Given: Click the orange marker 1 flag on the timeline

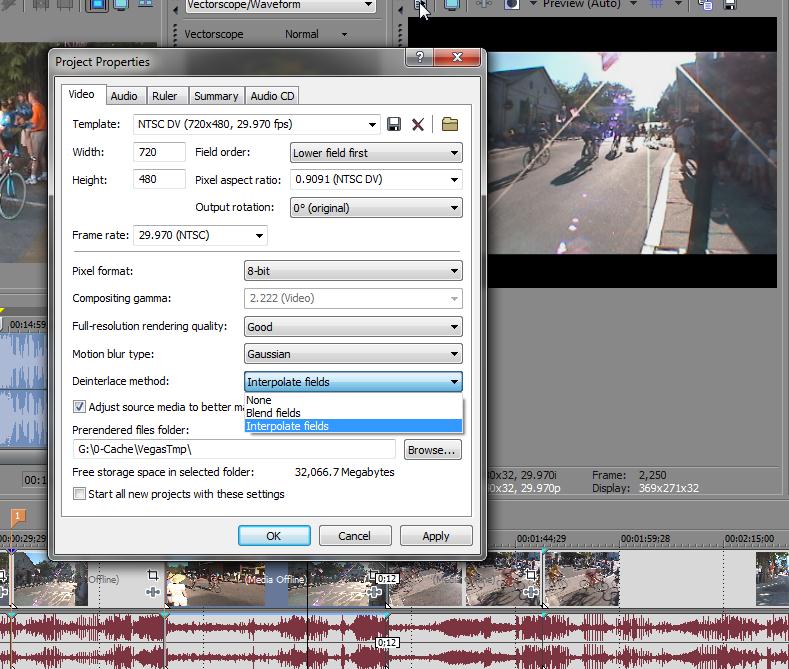Looking at the screenshot, I should (18, 517).
